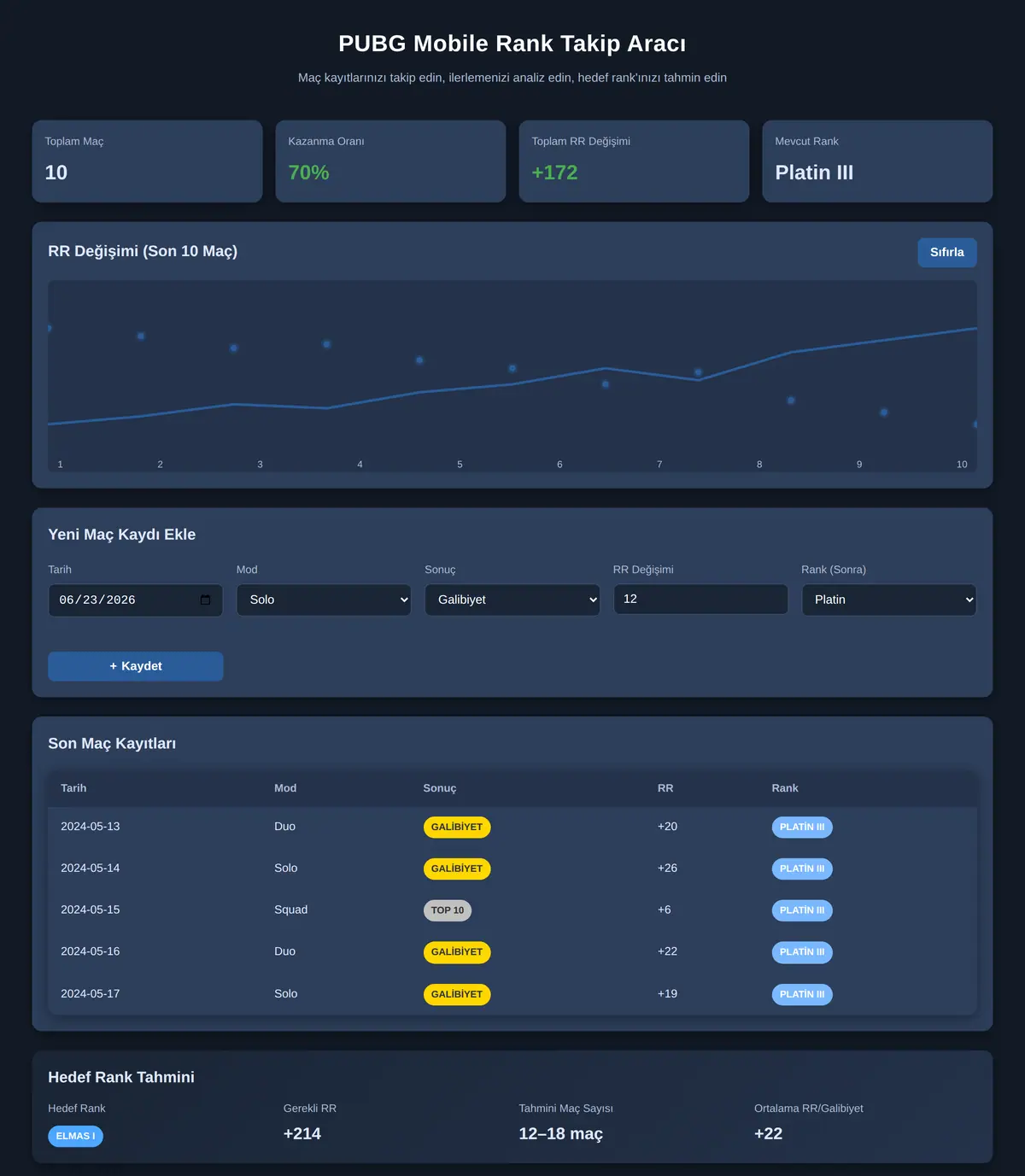Click the 12–18 maç estimate
1025x1176 pixels.
coord(561,1134)
